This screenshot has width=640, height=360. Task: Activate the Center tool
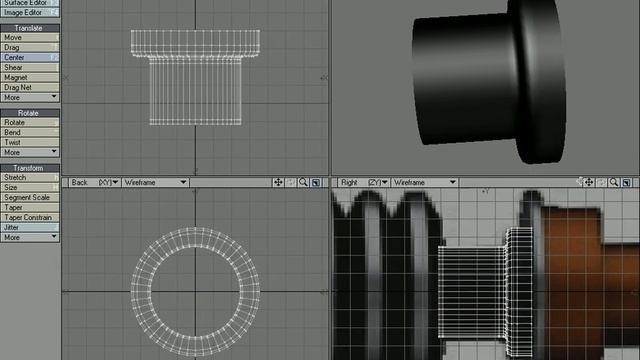click(30, 58)
